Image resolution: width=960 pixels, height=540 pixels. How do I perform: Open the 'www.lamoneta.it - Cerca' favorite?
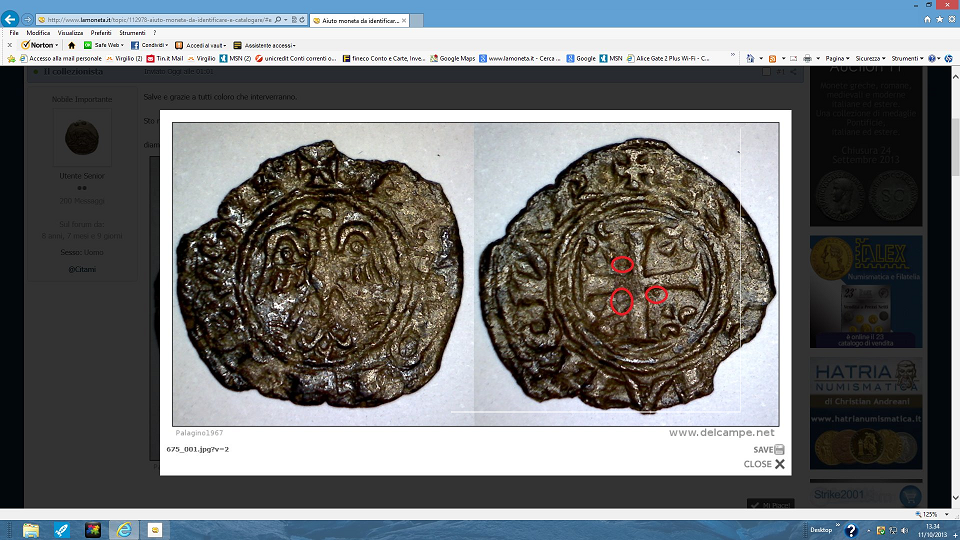click(x=519, y=59)
